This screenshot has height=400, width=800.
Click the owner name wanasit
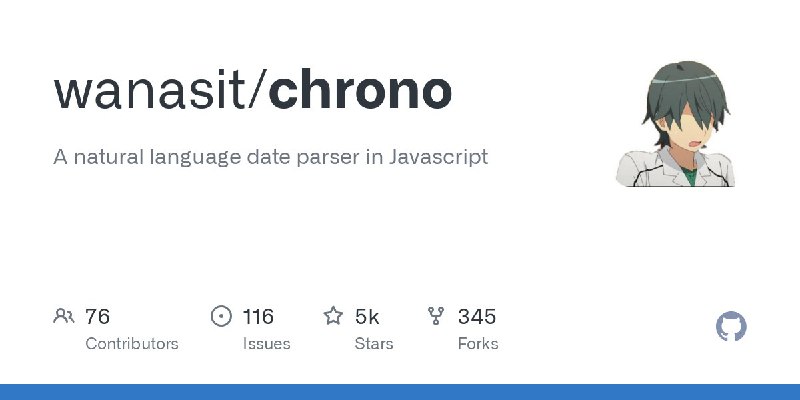(x=150, y=92)
